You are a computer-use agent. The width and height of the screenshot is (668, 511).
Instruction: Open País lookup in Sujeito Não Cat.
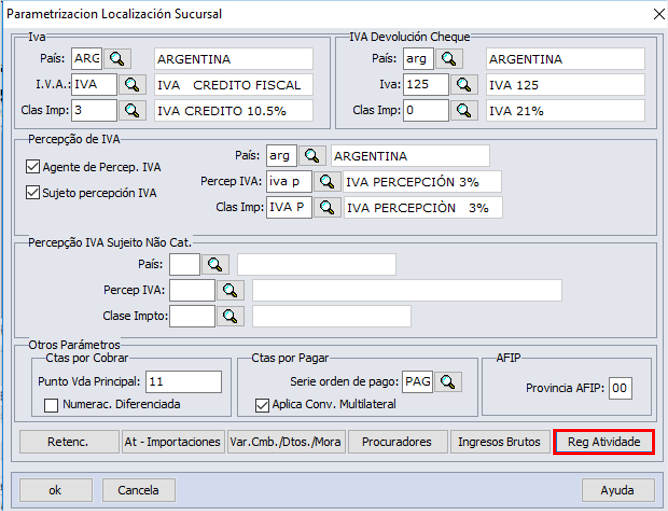(215, 264)
